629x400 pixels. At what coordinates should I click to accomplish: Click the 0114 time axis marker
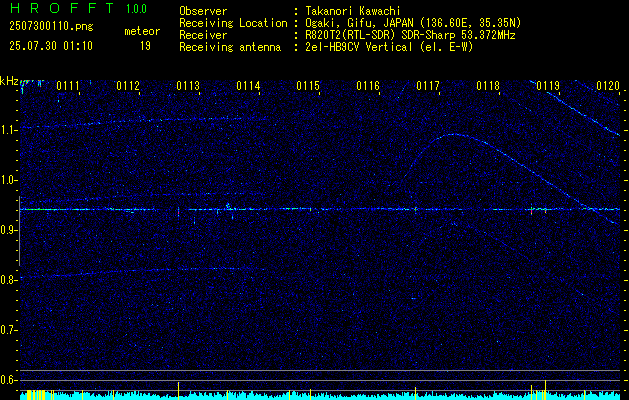248,86
